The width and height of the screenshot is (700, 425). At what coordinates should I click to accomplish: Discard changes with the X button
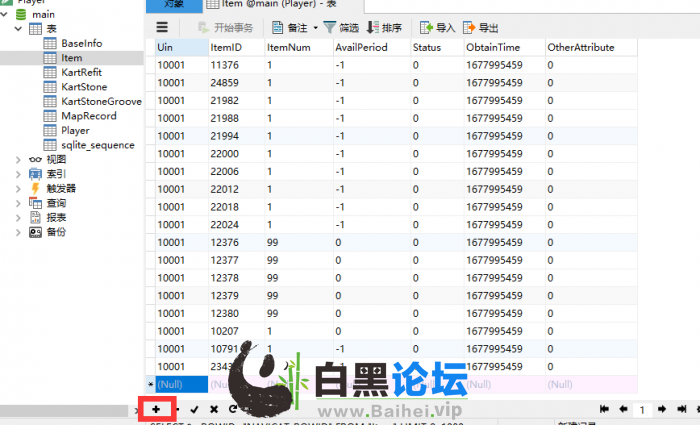tap(213, 409)
